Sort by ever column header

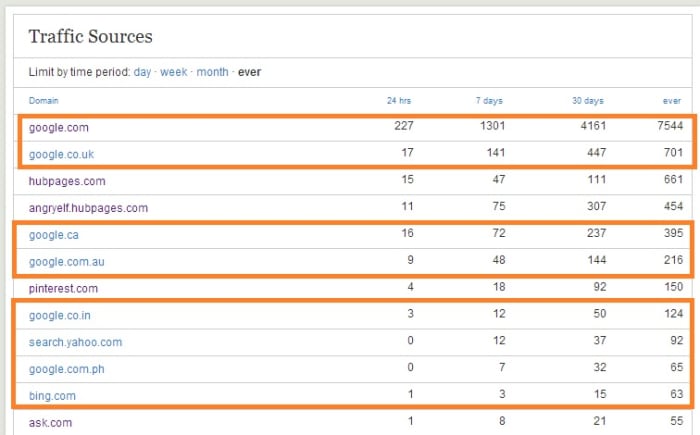pos(672,100)
